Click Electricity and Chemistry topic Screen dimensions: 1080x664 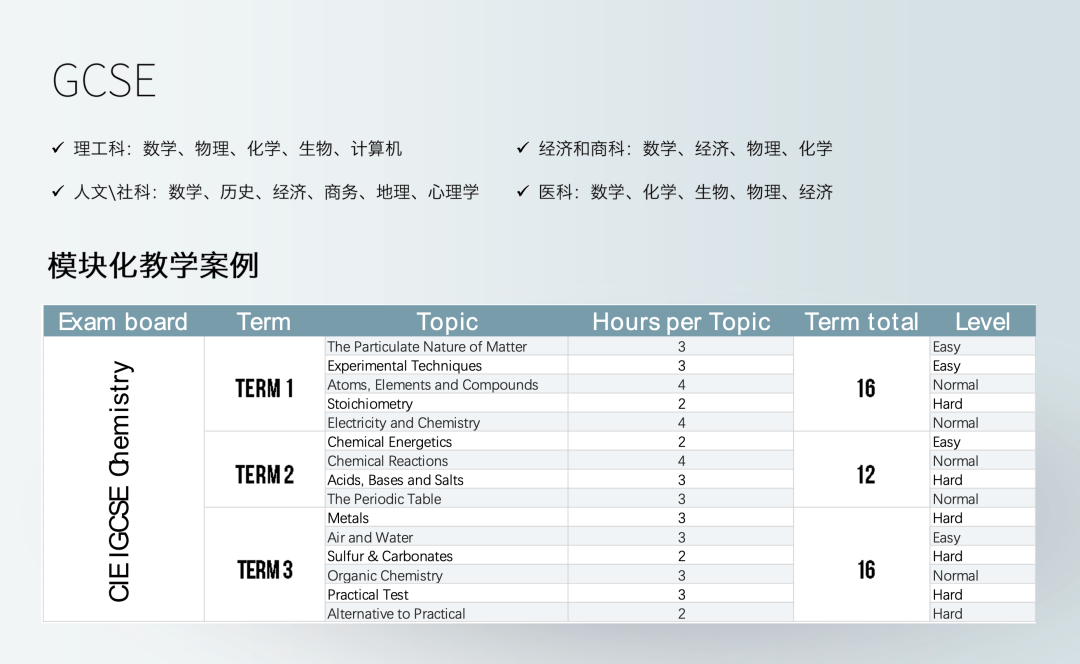404,423
